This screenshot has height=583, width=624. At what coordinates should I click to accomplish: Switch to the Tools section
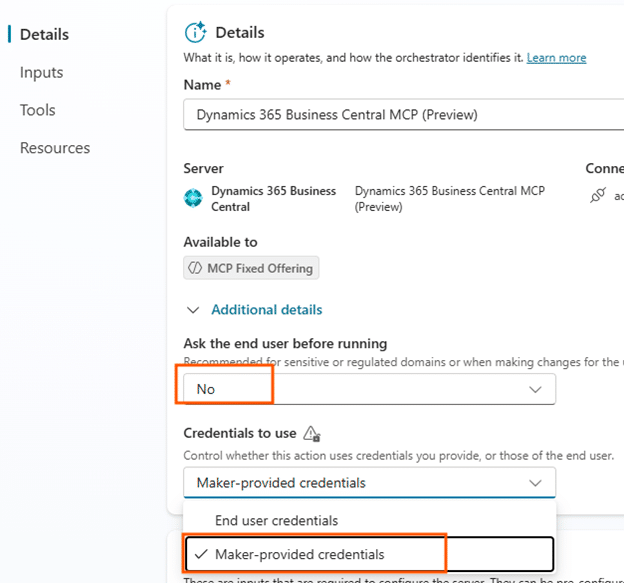coord(37,110)
